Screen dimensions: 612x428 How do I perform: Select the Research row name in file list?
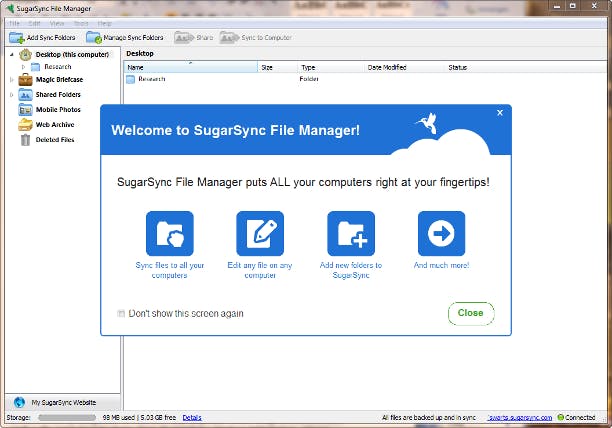click(x=152, y=79)
